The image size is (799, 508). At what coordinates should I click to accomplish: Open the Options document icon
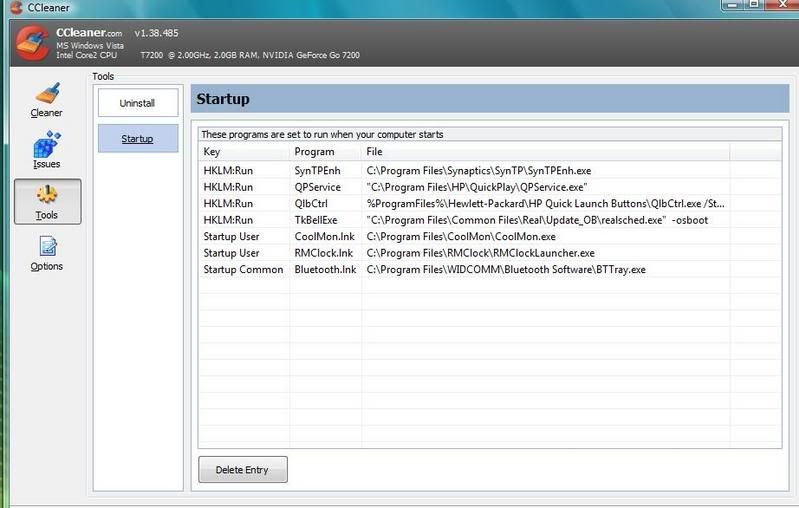coord(48,247)
